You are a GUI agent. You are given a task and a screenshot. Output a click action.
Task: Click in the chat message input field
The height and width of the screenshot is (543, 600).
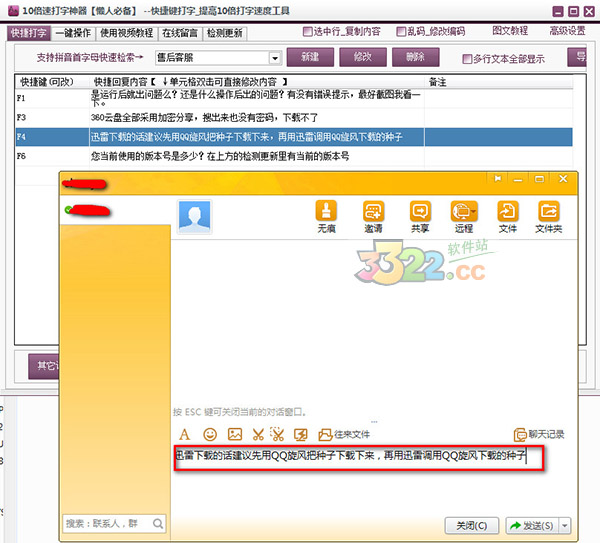pos(359,458)
